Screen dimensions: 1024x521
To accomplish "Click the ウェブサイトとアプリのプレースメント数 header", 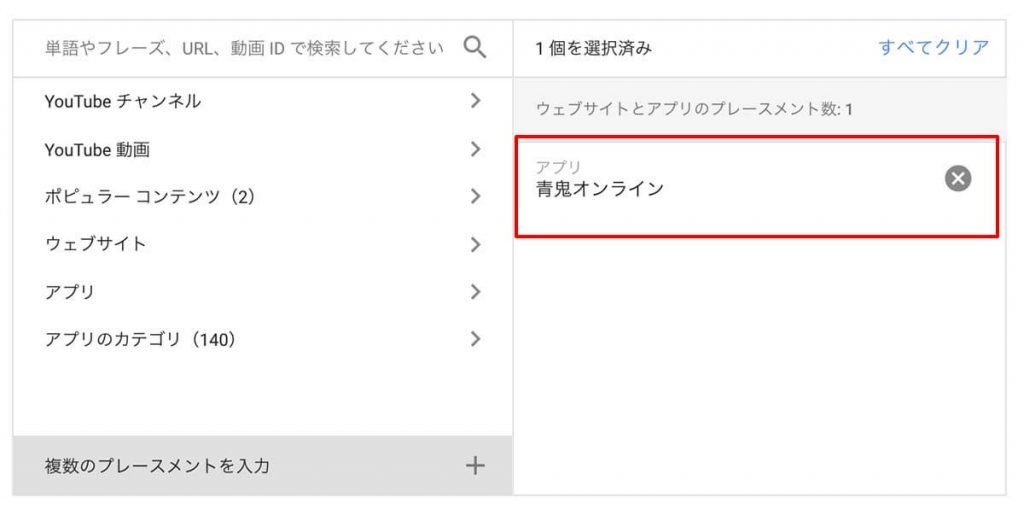I will (694, 109).
